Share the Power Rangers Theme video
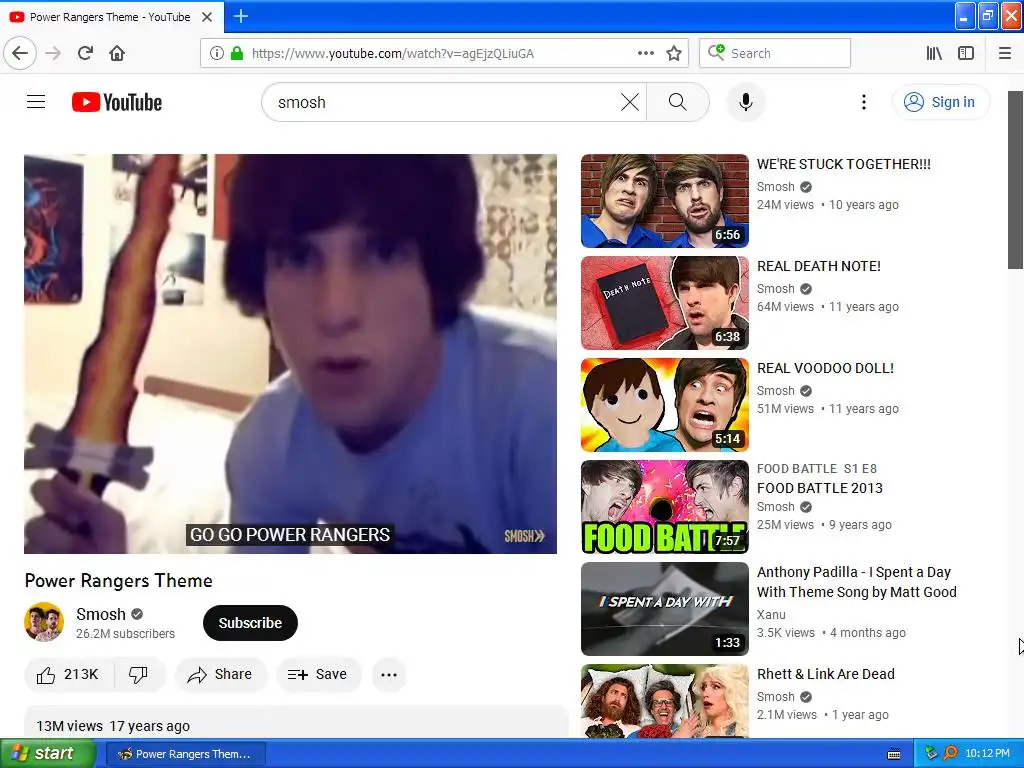 tap(220, 675)
